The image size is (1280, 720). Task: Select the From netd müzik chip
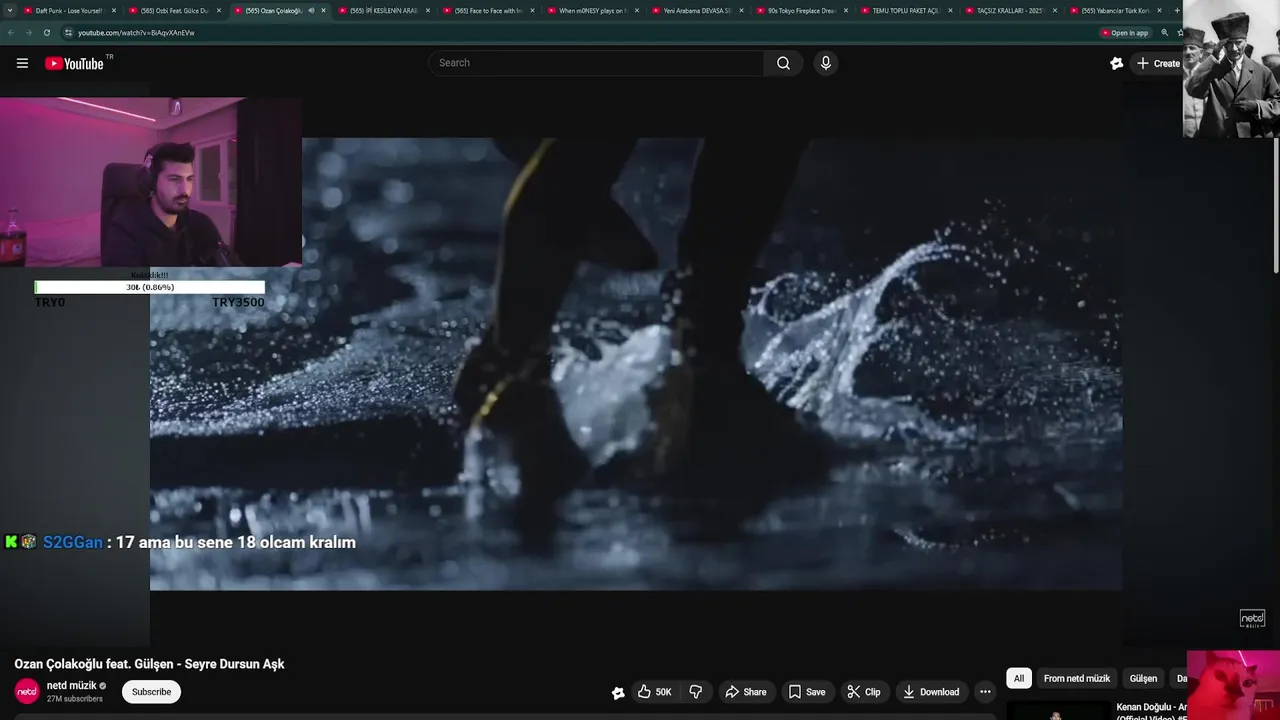coord(1077,678)
